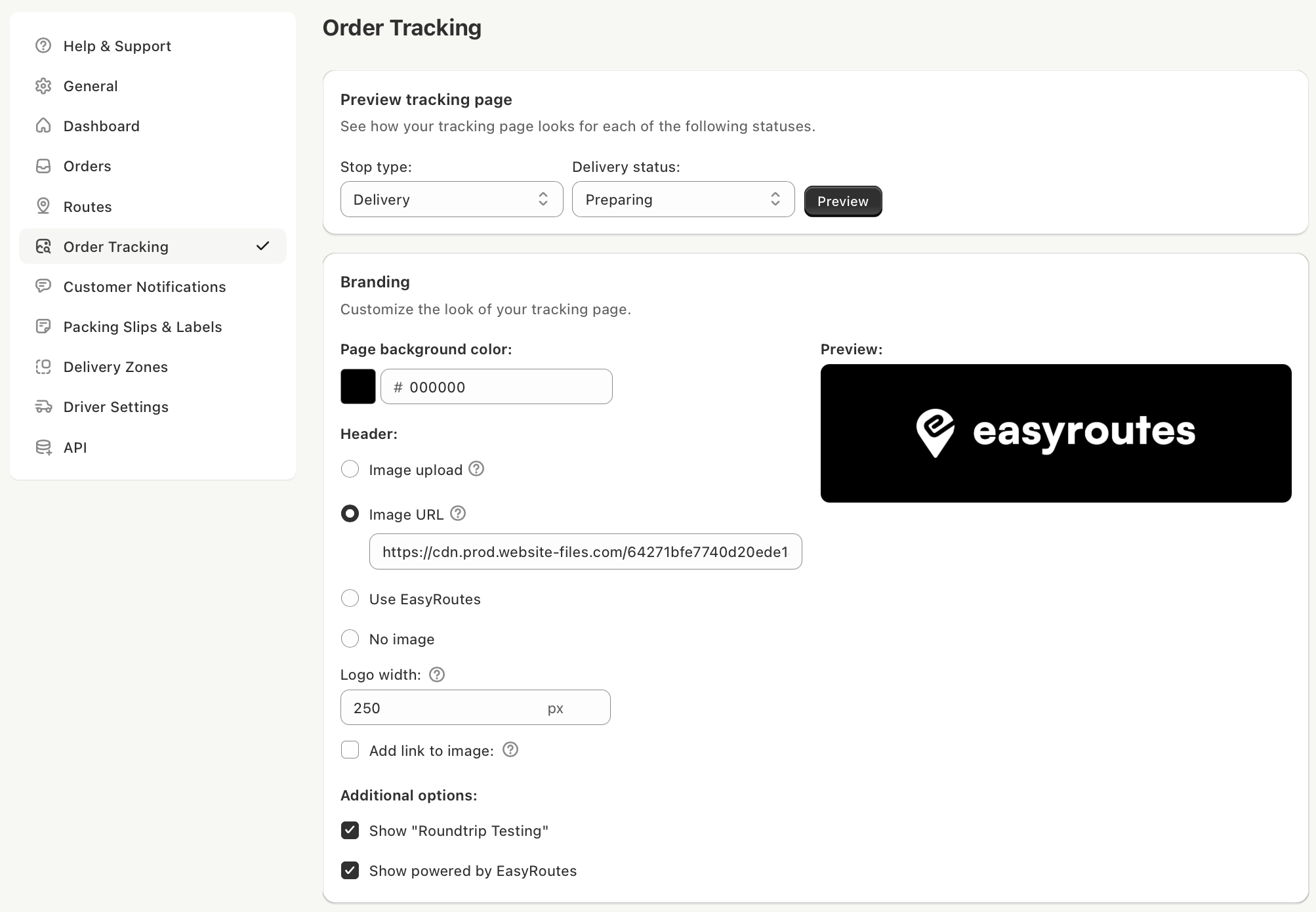The image size is (1316, 912).
Task: Select the Use EasyRoutes radio option
Action: point(350,598)
